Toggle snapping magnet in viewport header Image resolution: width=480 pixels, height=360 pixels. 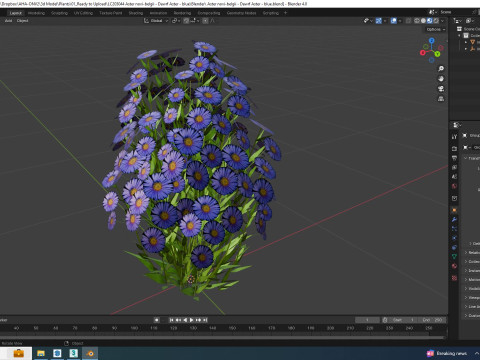[186, 21]
